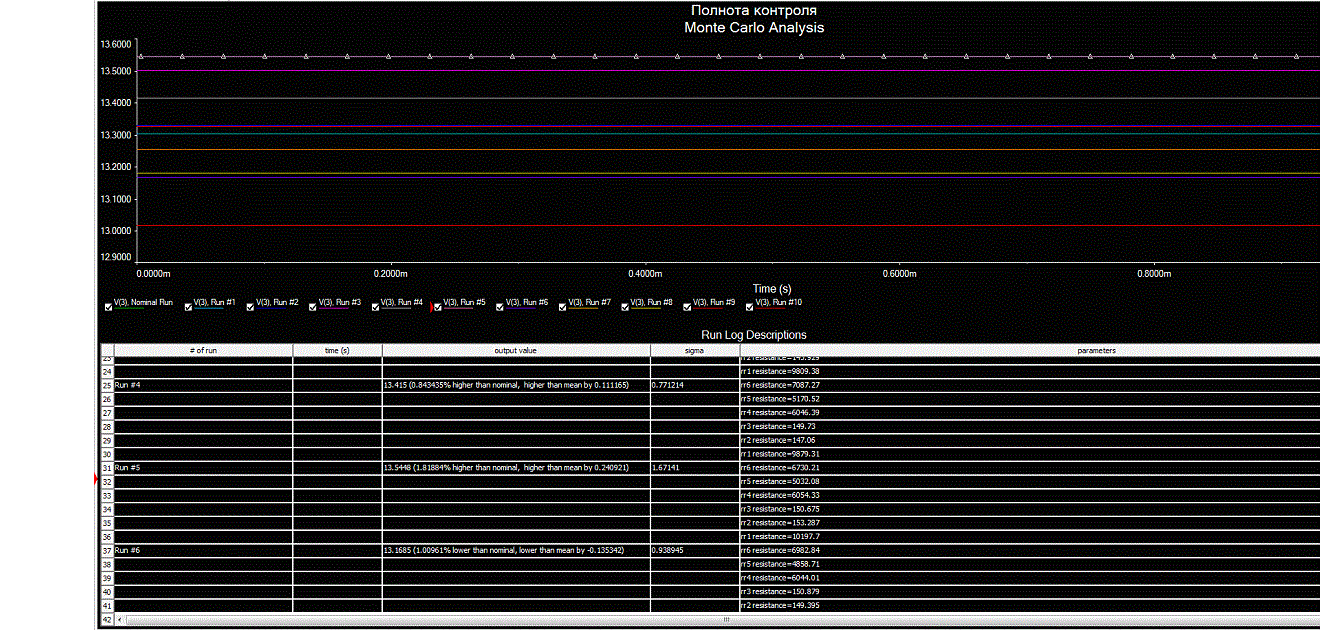Select 'rr5 resistance=4858.71' cell
Viewport: 1320px width, 630px height.
(x=1030, y=565)
